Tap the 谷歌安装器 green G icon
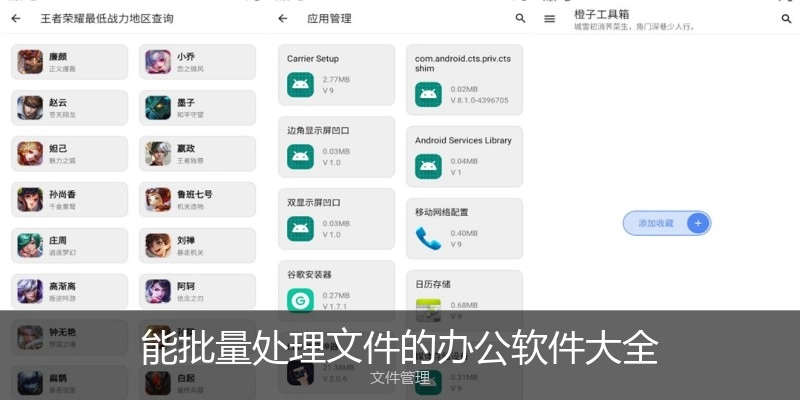 (301, 301)
